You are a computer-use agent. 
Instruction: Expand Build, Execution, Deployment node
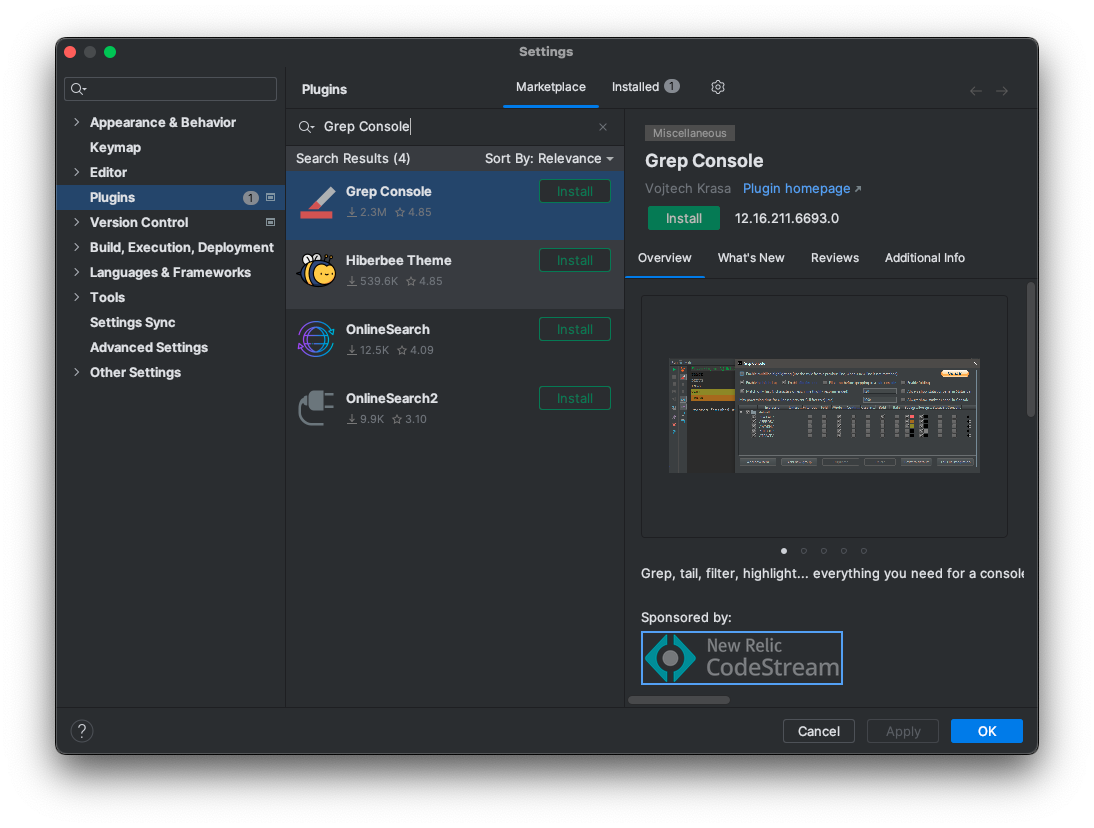point(77,247)
